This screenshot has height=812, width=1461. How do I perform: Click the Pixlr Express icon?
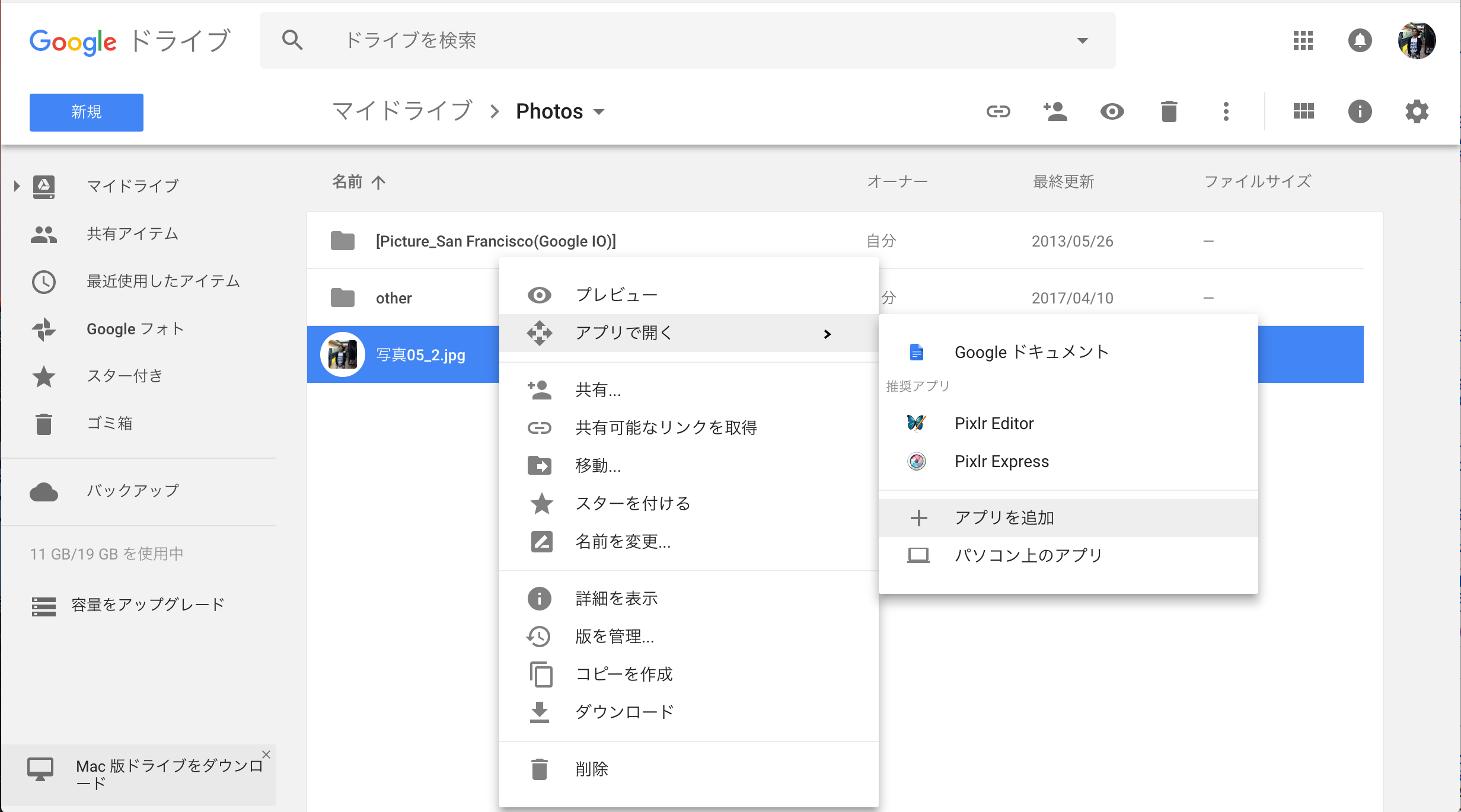(917, 461)
